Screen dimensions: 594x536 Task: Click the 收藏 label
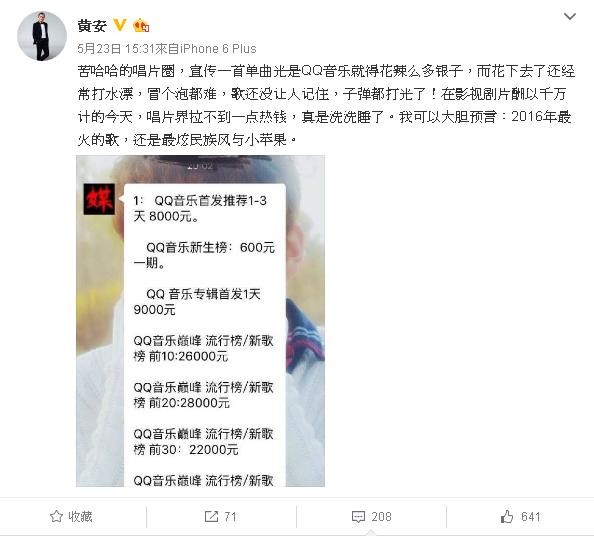80,516
